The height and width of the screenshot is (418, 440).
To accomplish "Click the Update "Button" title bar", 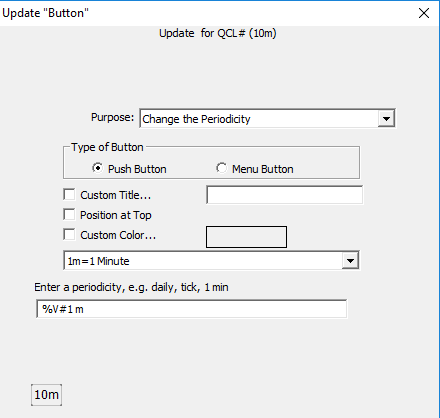I will point(207,13).
